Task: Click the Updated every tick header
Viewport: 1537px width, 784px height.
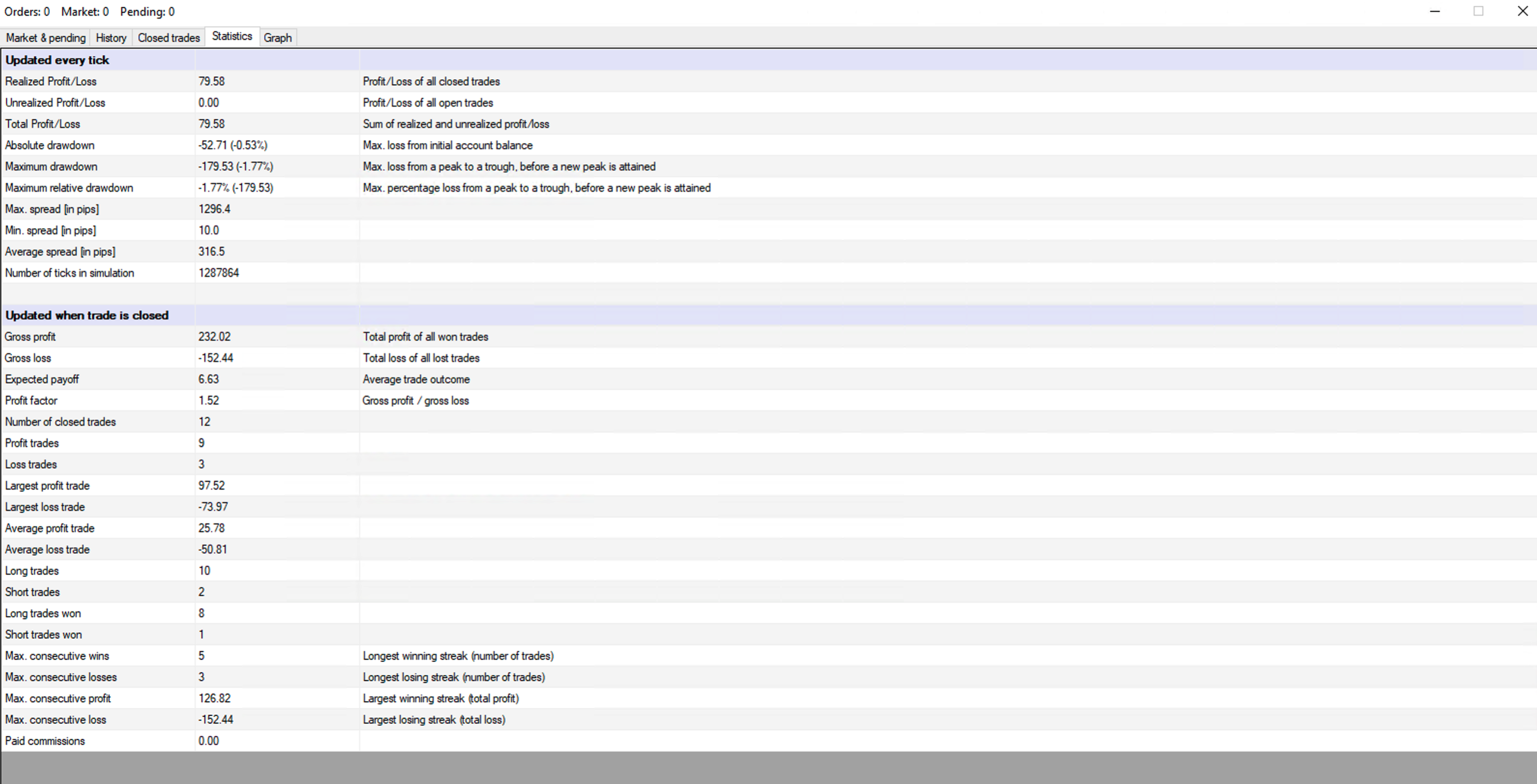Action: [57, 60]
